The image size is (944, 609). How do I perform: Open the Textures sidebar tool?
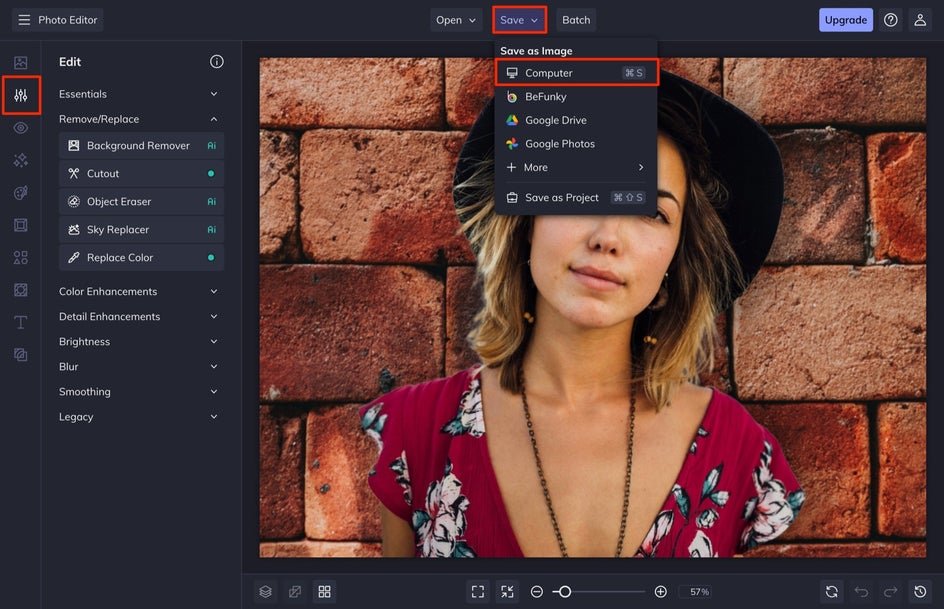20,355
